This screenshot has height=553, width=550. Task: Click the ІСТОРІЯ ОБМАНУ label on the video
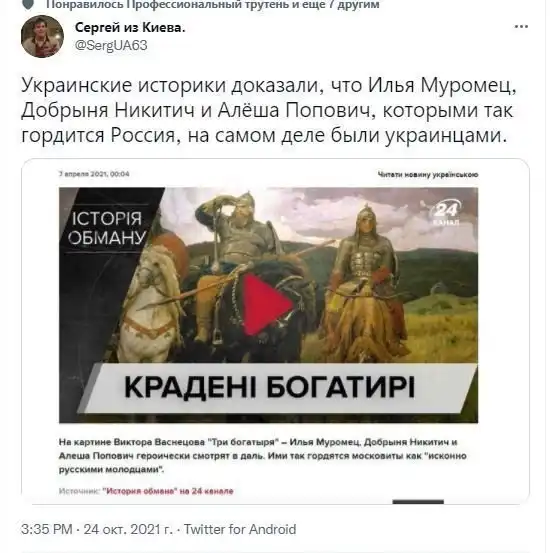pos(107,228)
